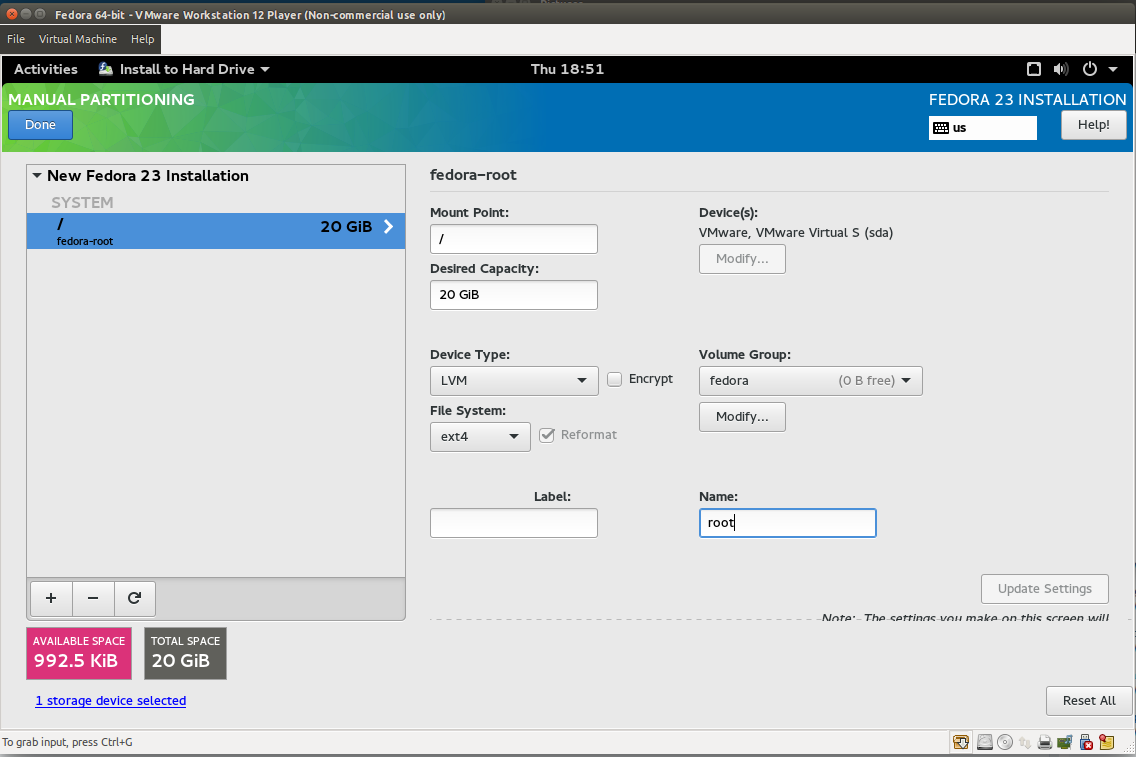Click the SYSTEM group heading

tap(82, 203)
